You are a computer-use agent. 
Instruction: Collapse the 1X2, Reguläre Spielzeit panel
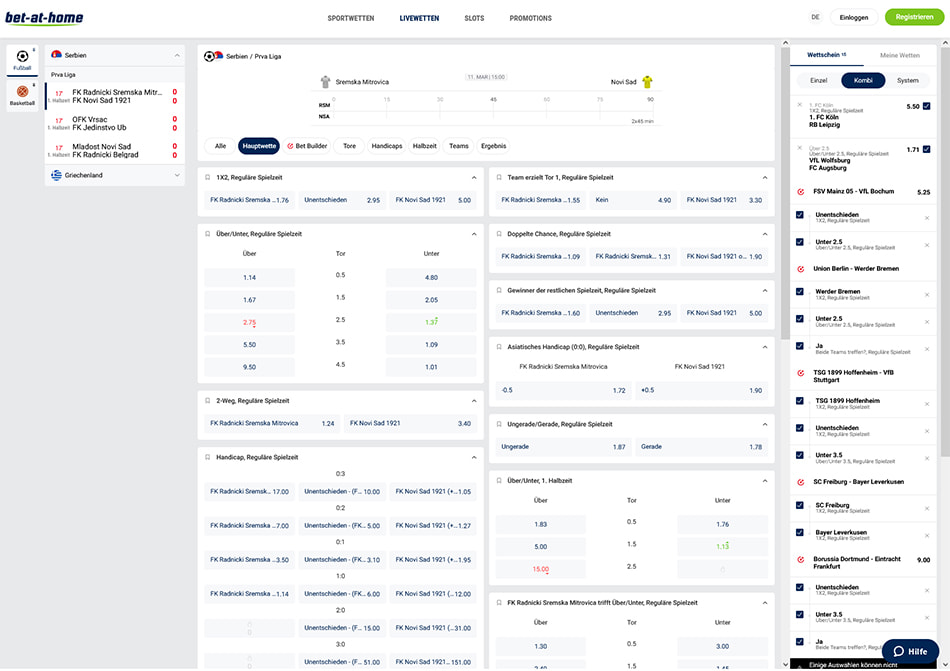pyautogui.click(x=474, y=177)
